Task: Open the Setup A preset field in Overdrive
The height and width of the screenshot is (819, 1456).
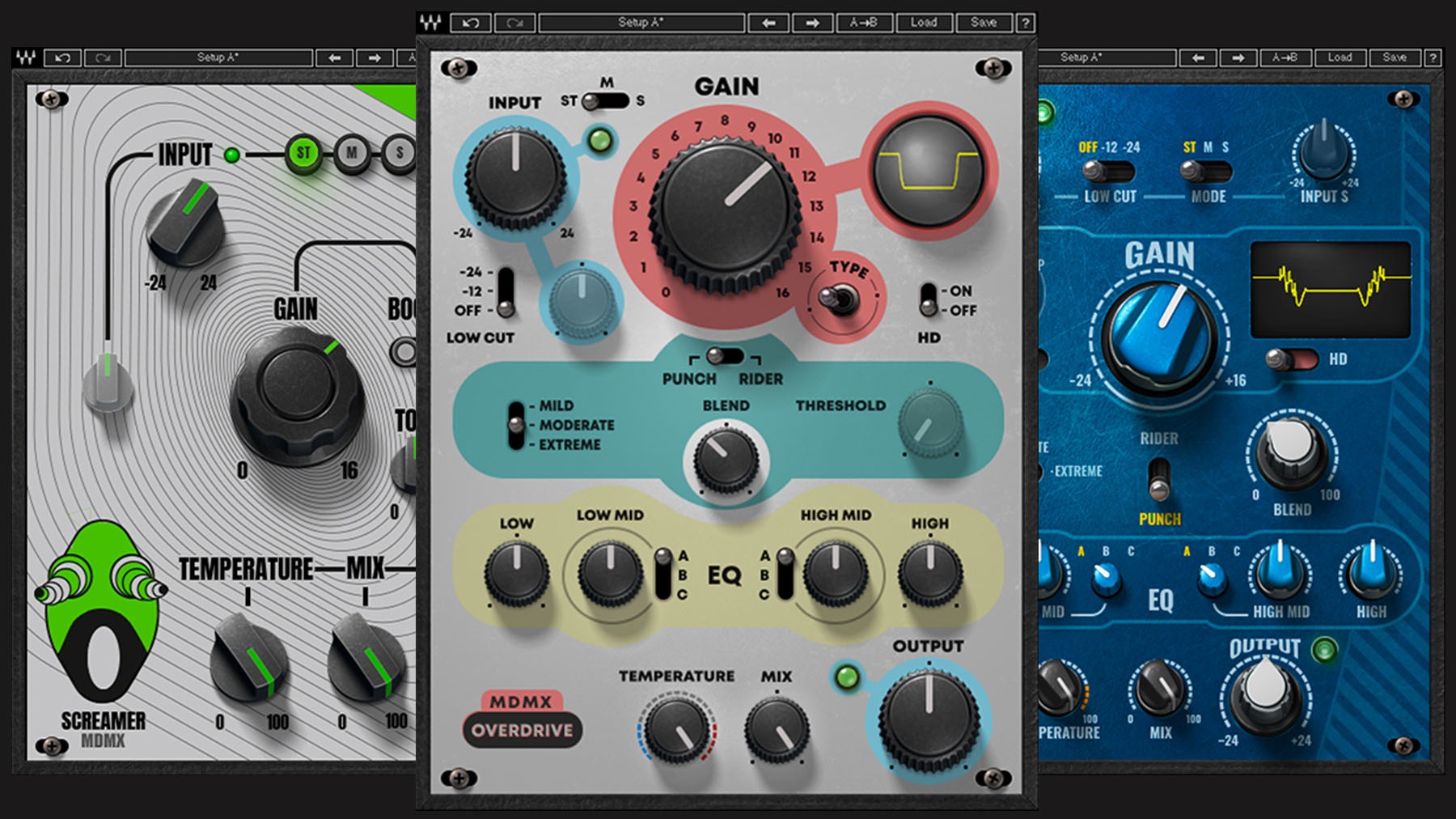Action: [641, 23]
